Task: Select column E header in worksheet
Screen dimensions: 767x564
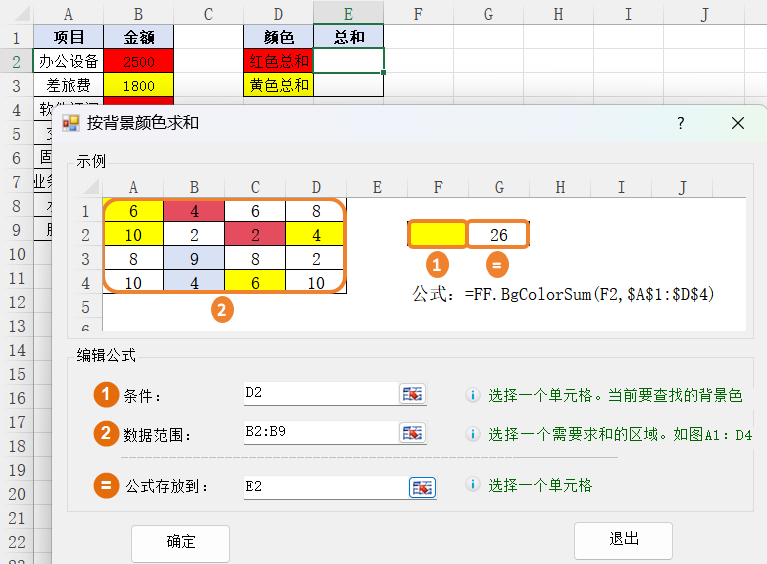Action: [x=348, y=13]
